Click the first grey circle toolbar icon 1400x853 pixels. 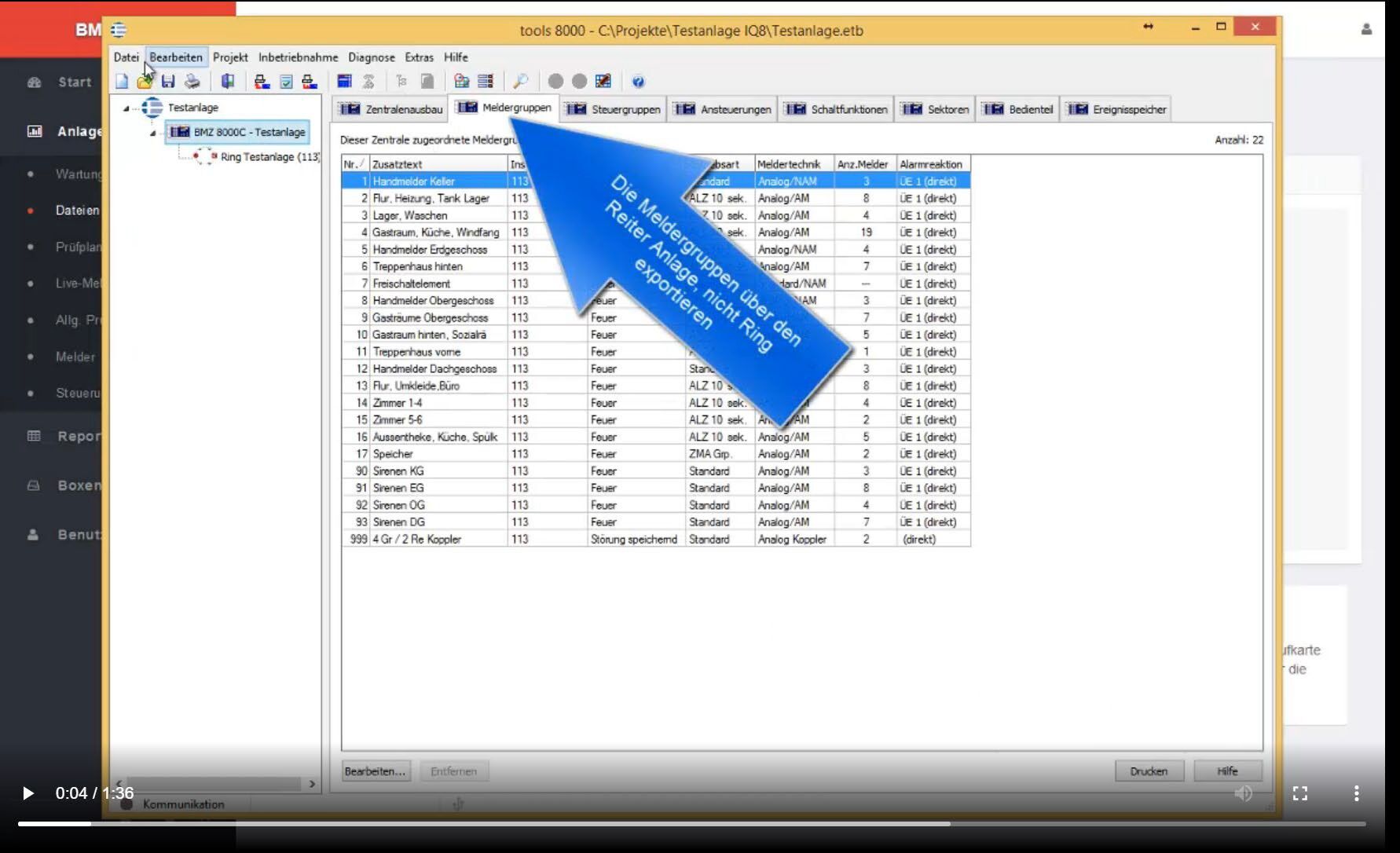point(555,81)
